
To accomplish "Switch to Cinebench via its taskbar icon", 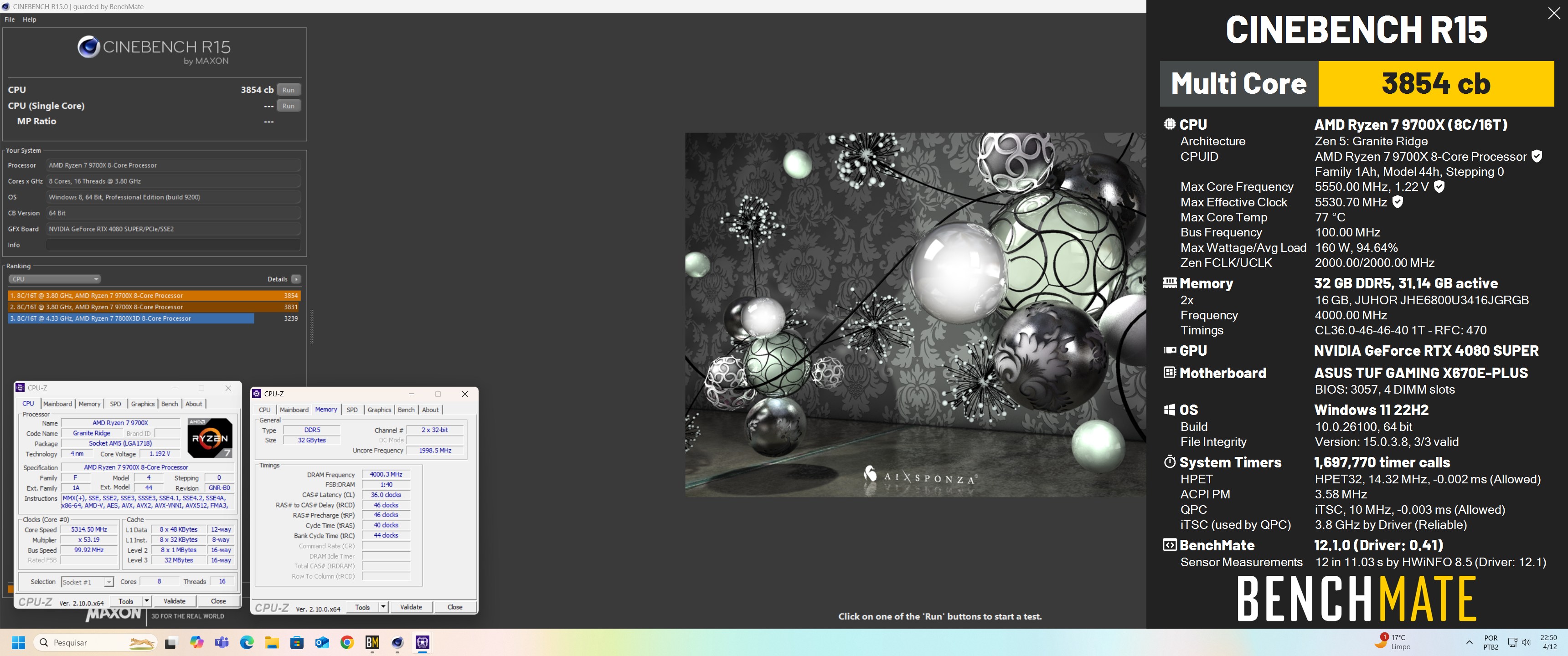I will point(397,643).
